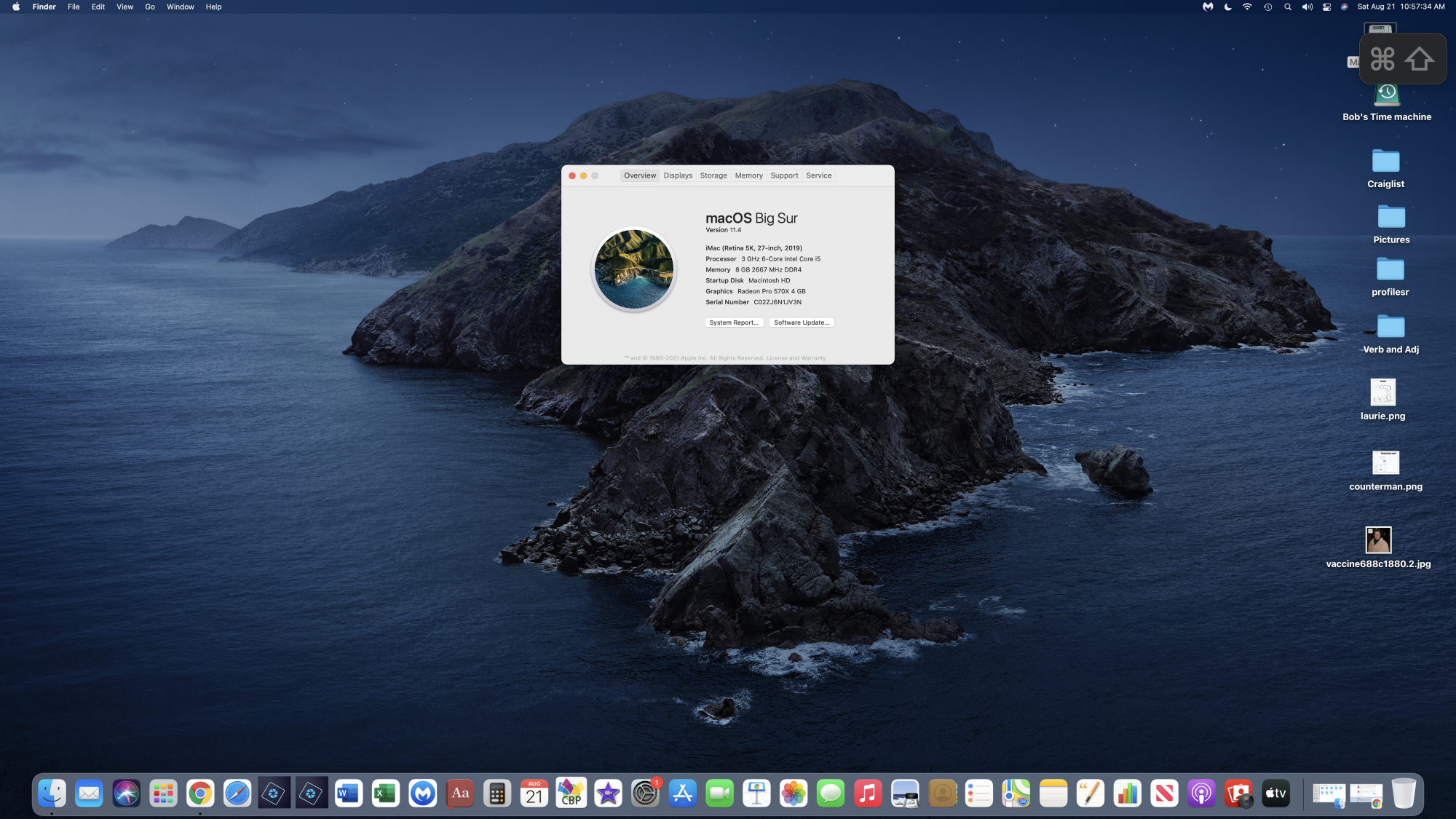Launch the Podcasts app from the Dock
This screenshot has height=819, width=1456.
point(1201,794)
